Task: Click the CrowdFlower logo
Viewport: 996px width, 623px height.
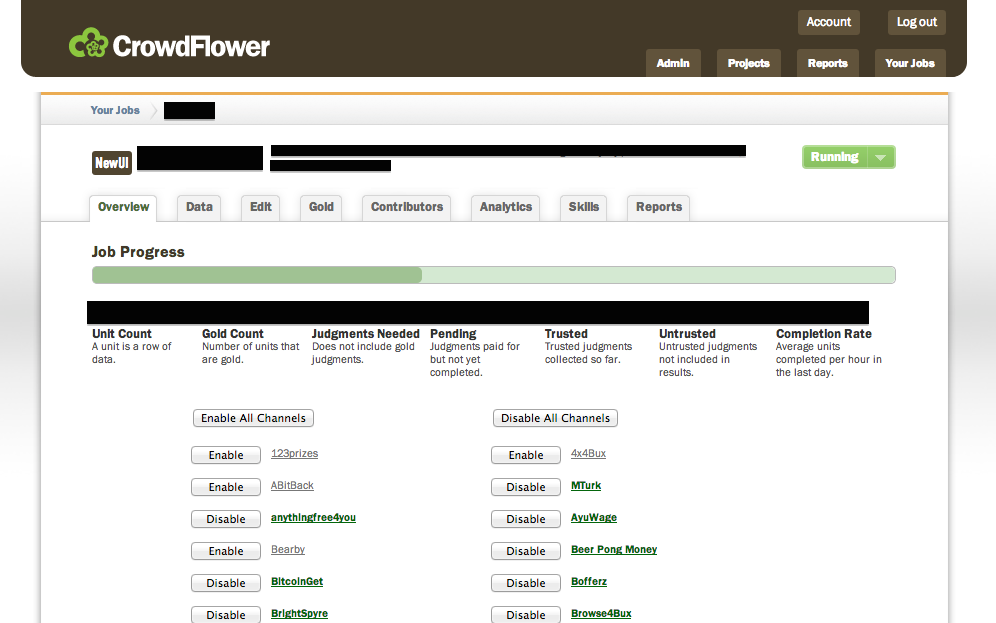Action: tap(169, 44)
